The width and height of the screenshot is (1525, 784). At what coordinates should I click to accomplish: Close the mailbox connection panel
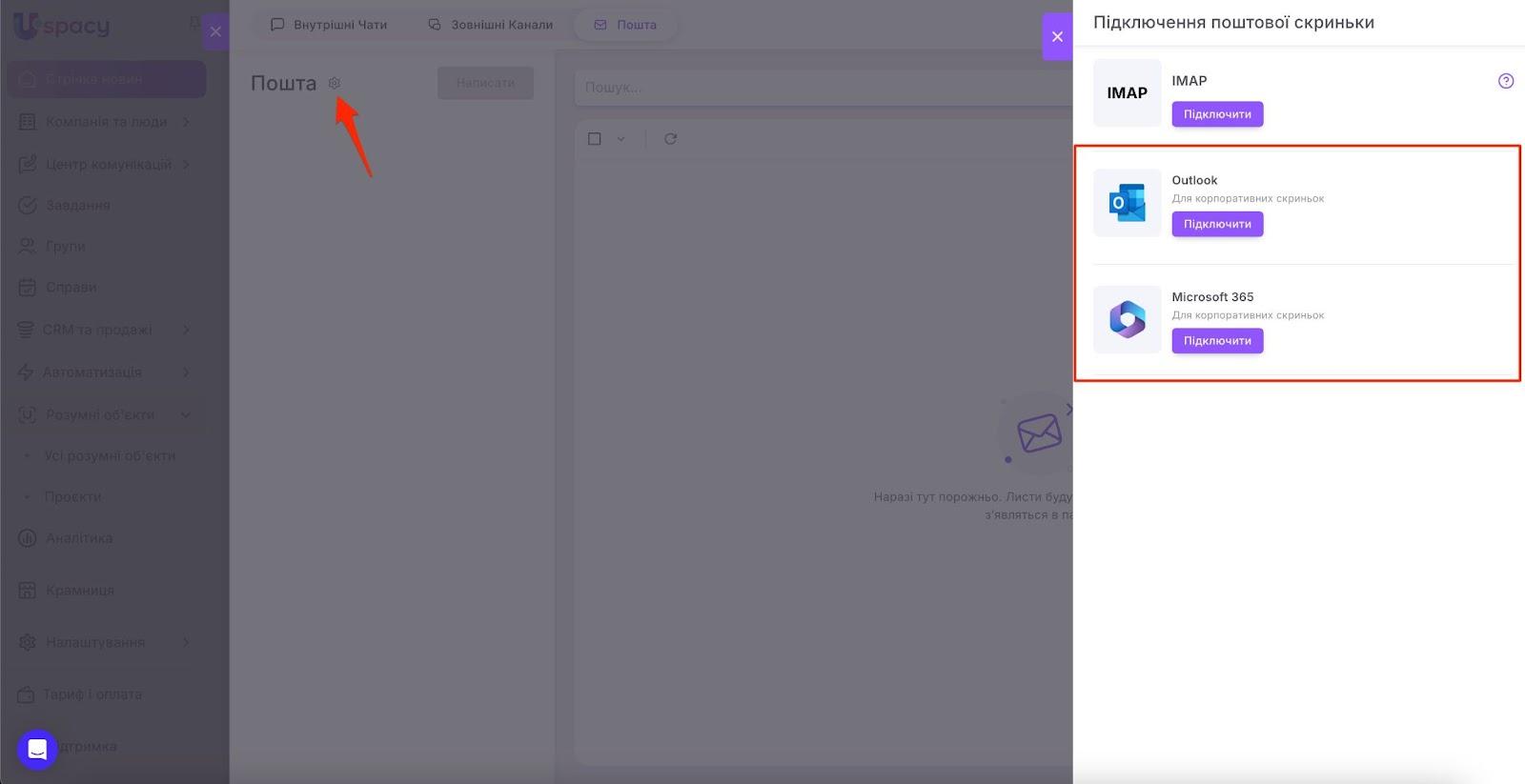pos(1057,36)
